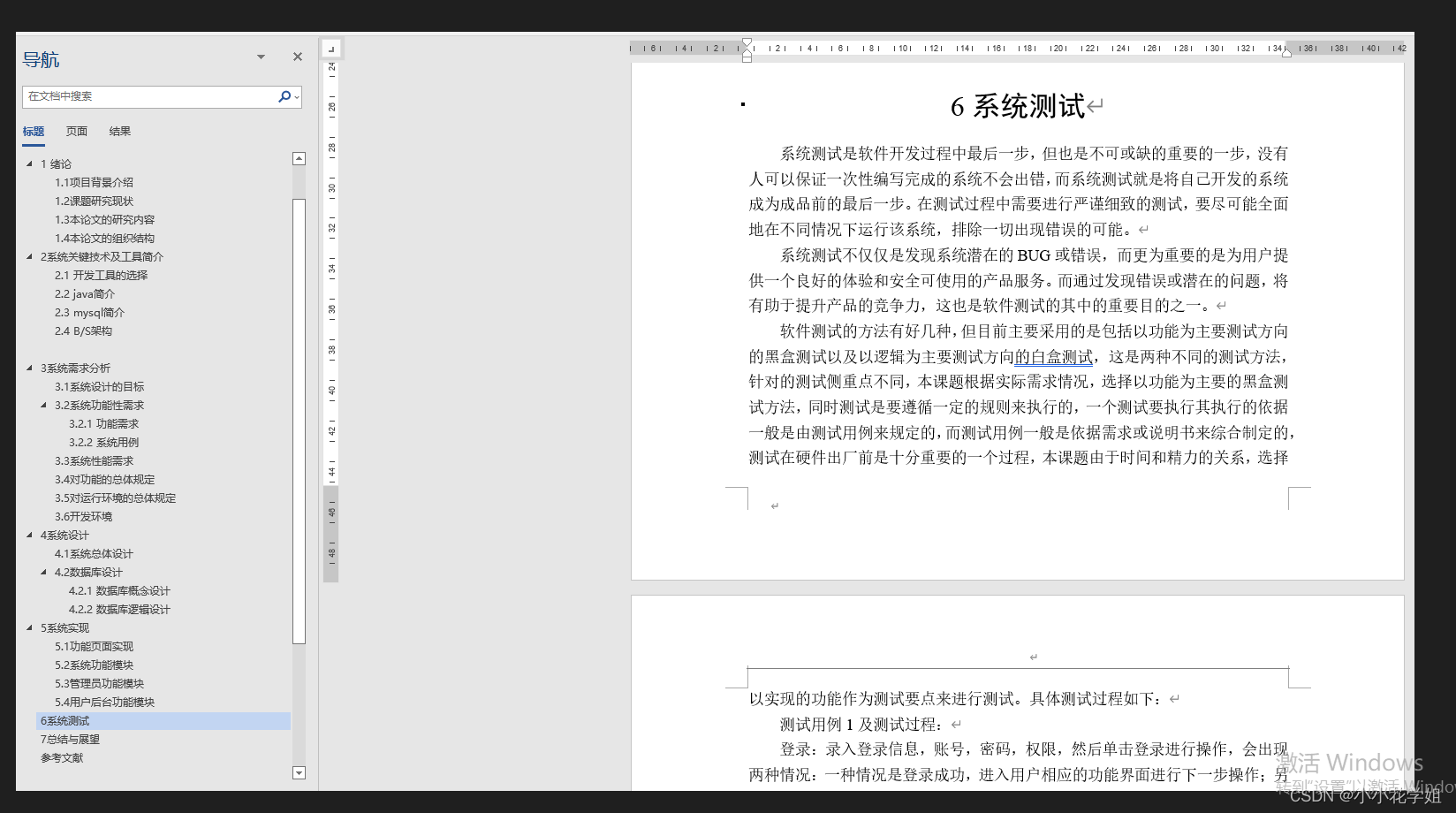Switch to the 页面 tab
The height and width of the screenshot is (813, 1456).
click(x=76, y=131)
